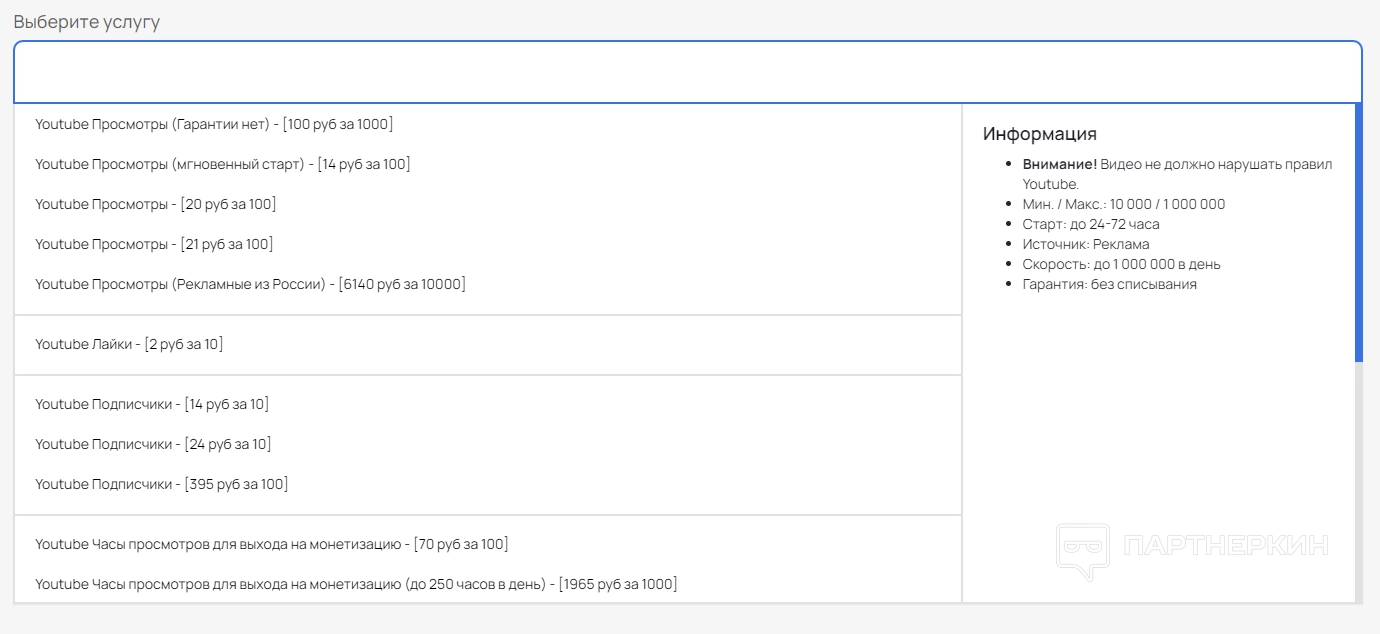Click the Выберите услугу label
Viewport: 1380px width, 634px height.
coord(86,22)
